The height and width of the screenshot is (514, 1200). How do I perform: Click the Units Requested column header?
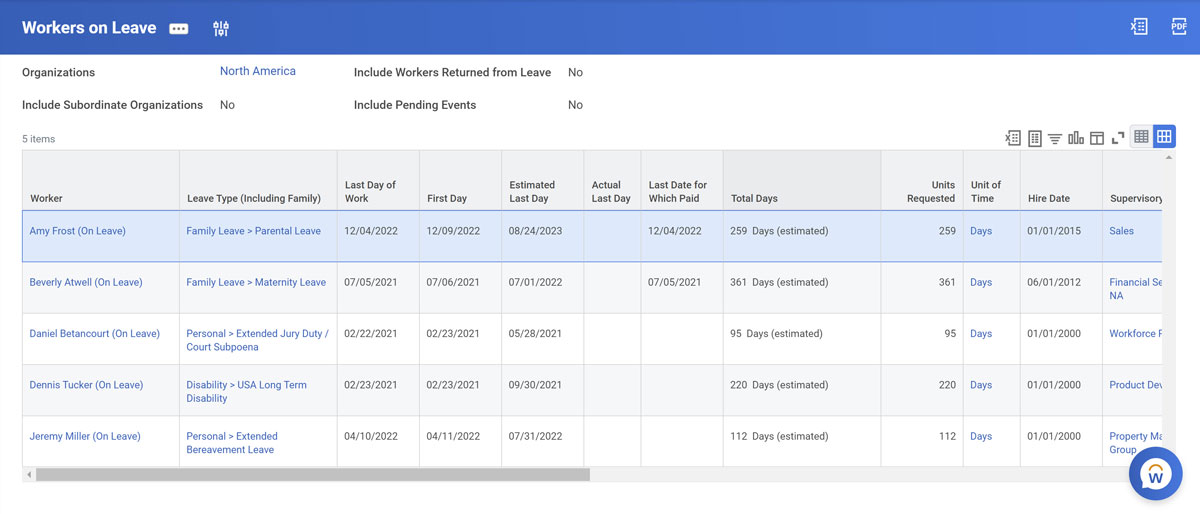click(922, 181)
